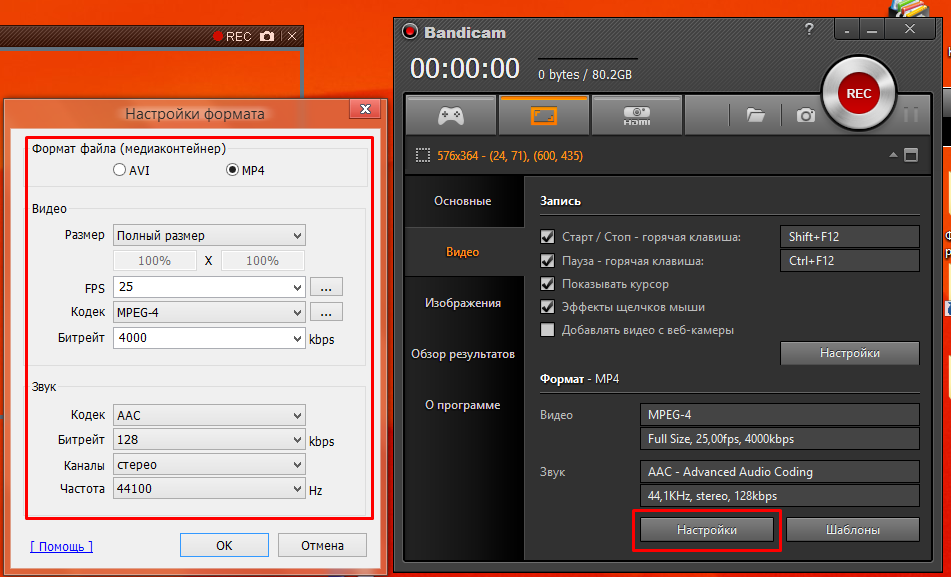Toggle Эффекты щелчков мыши checkbox

pyautogui.click(x=547, y=307)
